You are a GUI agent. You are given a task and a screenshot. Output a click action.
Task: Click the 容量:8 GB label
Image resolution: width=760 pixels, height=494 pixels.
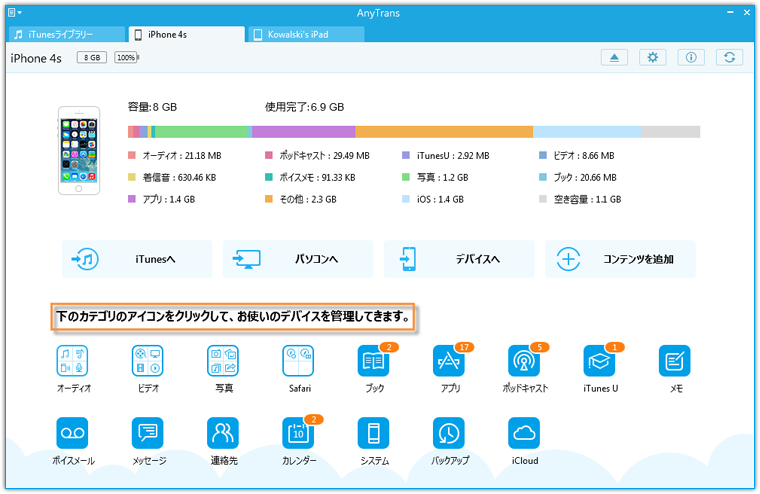point(152,107)
